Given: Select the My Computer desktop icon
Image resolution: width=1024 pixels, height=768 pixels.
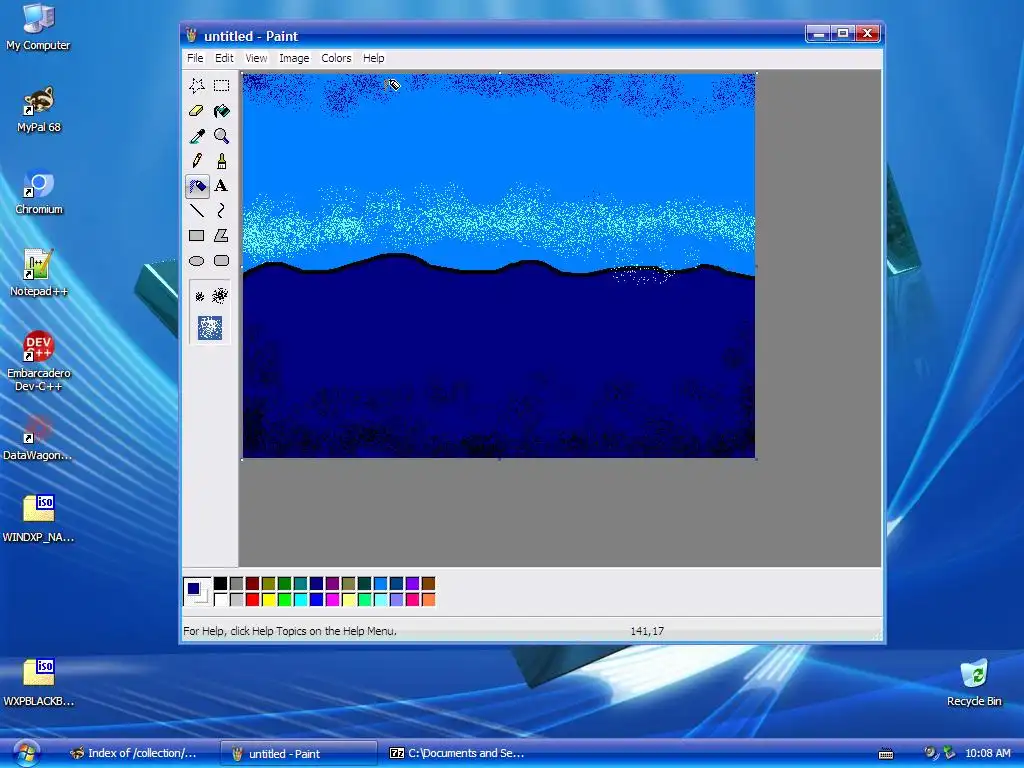Looking at the screenshot, I should (x=38, y=27).
